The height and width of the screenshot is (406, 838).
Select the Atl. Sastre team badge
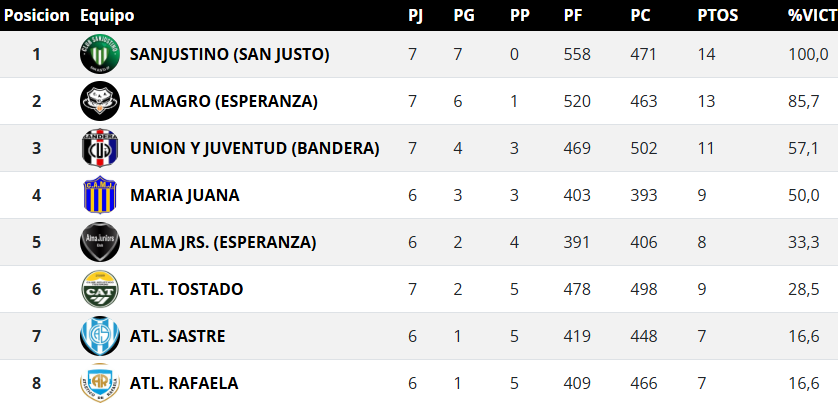(100, 336)
